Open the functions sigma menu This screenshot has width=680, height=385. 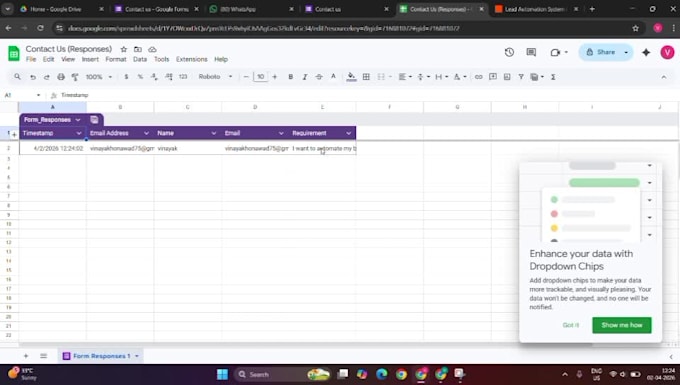pos(553,77)
